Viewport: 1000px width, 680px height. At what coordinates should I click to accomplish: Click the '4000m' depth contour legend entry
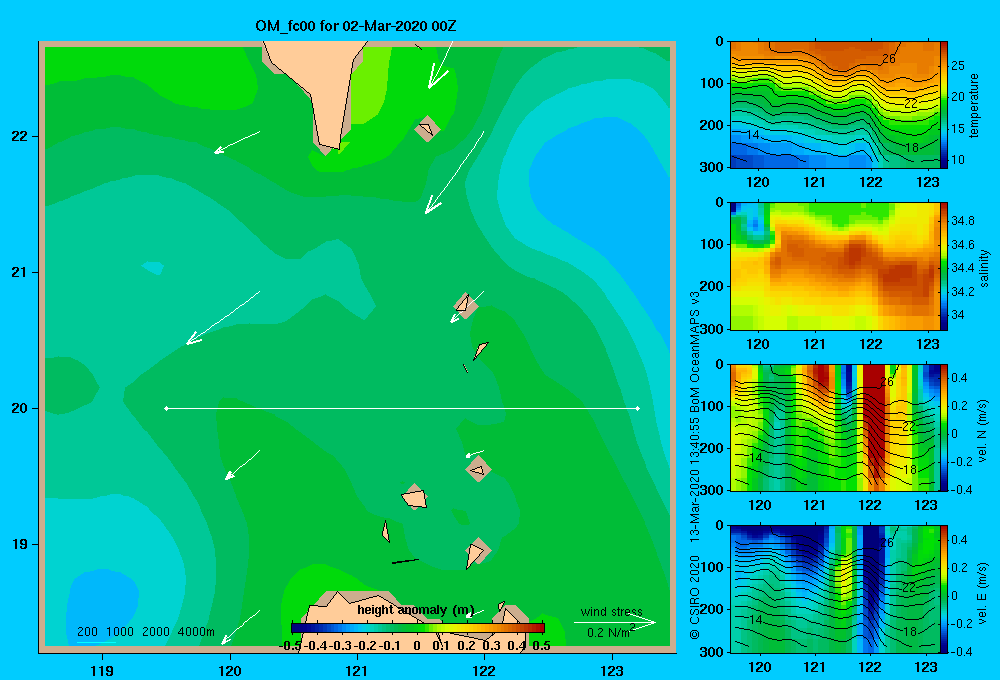coord(196,632)
